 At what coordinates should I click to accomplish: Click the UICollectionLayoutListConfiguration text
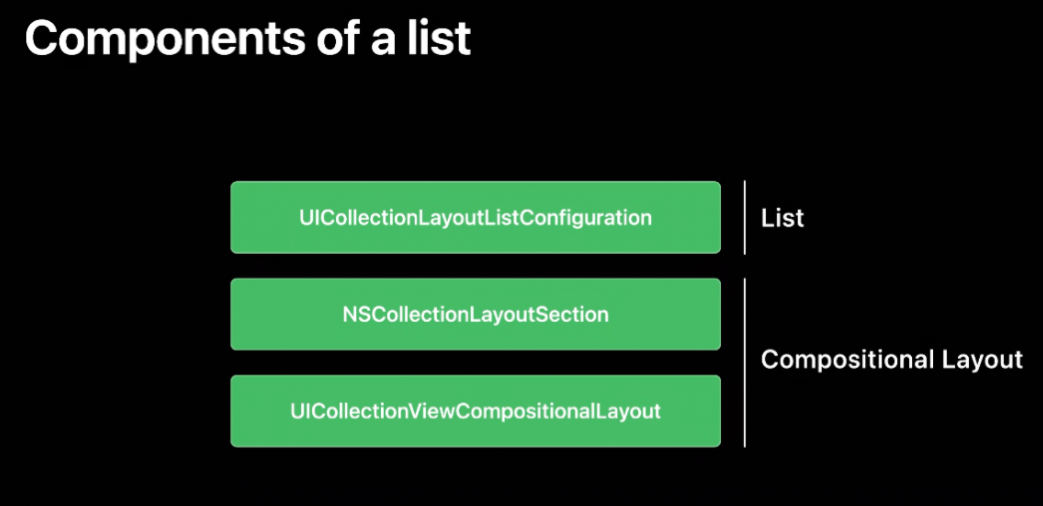point(475,217)
